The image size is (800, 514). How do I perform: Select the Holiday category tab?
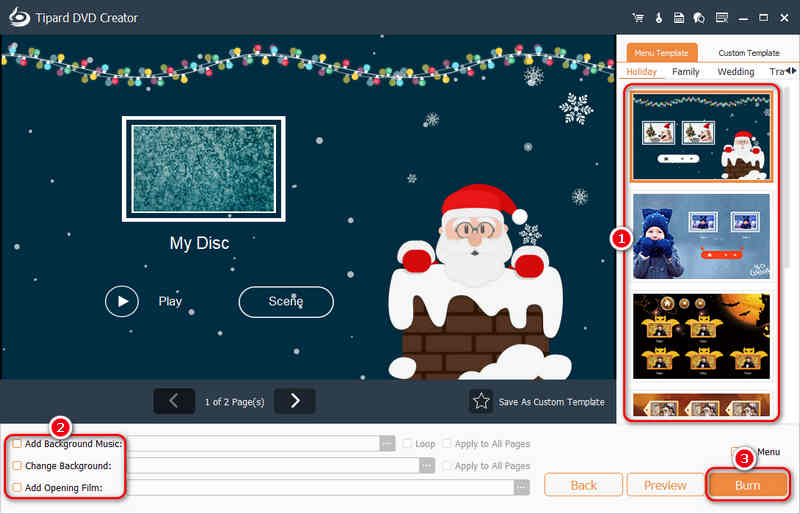[x=641, y=72]
